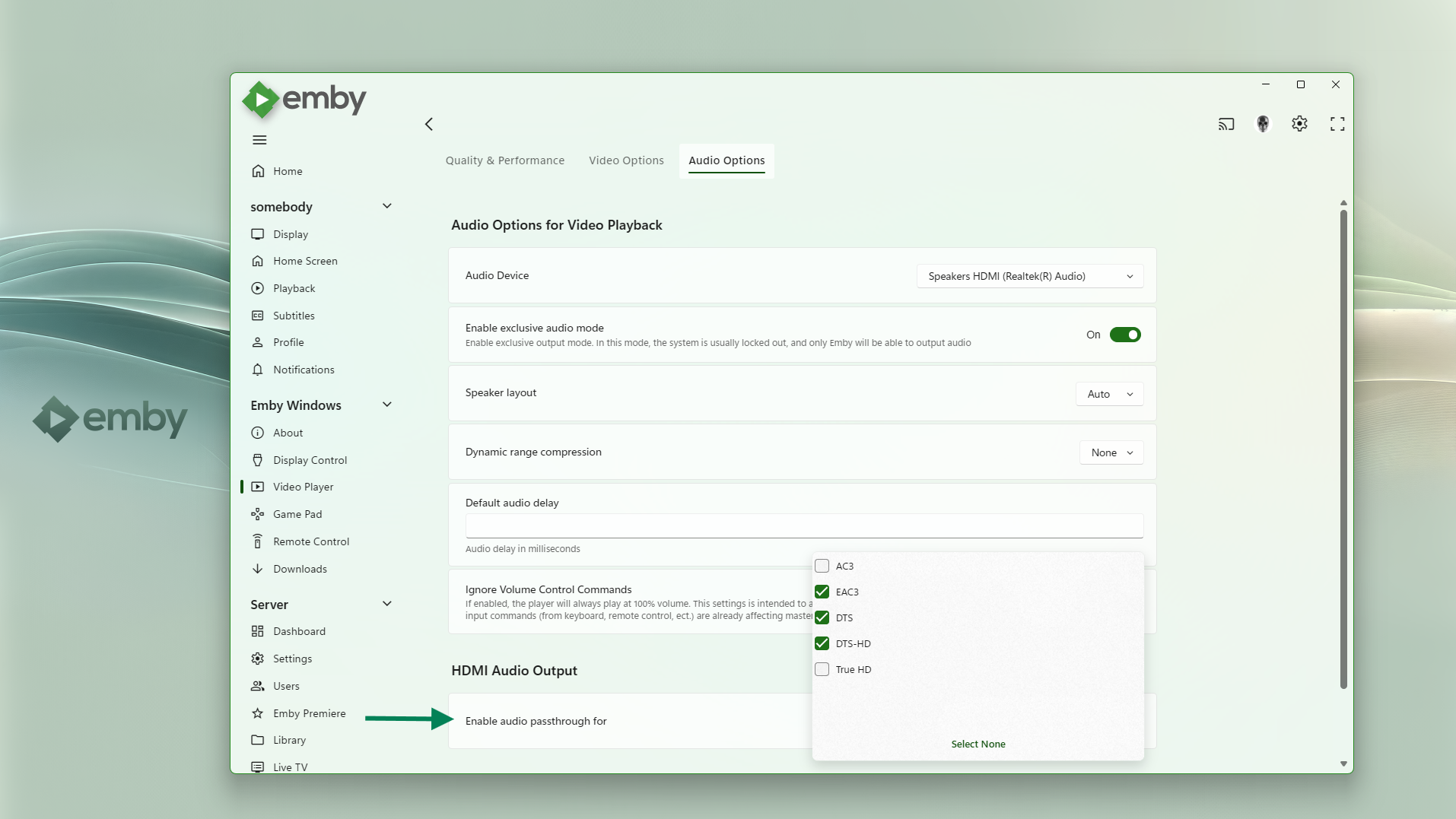Click the Emby Premiere star icon

[x=258, y=713]
